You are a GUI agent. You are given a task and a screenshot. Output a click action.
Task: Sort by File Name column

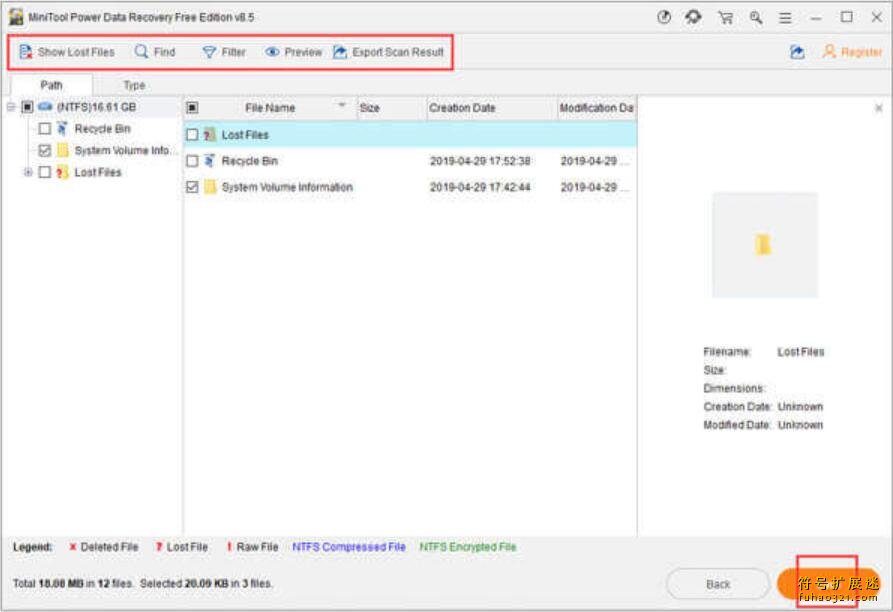[270, 108]
